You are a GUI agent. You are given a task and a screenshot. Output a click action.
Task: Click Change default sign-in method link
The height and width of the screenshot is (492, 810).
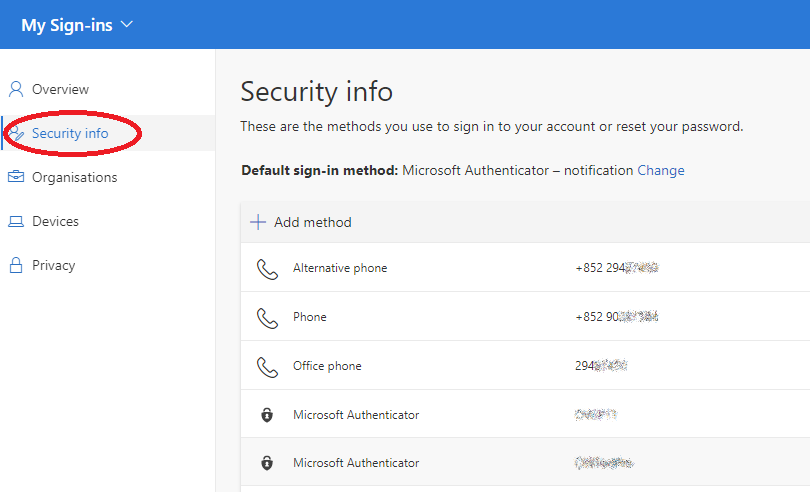point(661,171)
